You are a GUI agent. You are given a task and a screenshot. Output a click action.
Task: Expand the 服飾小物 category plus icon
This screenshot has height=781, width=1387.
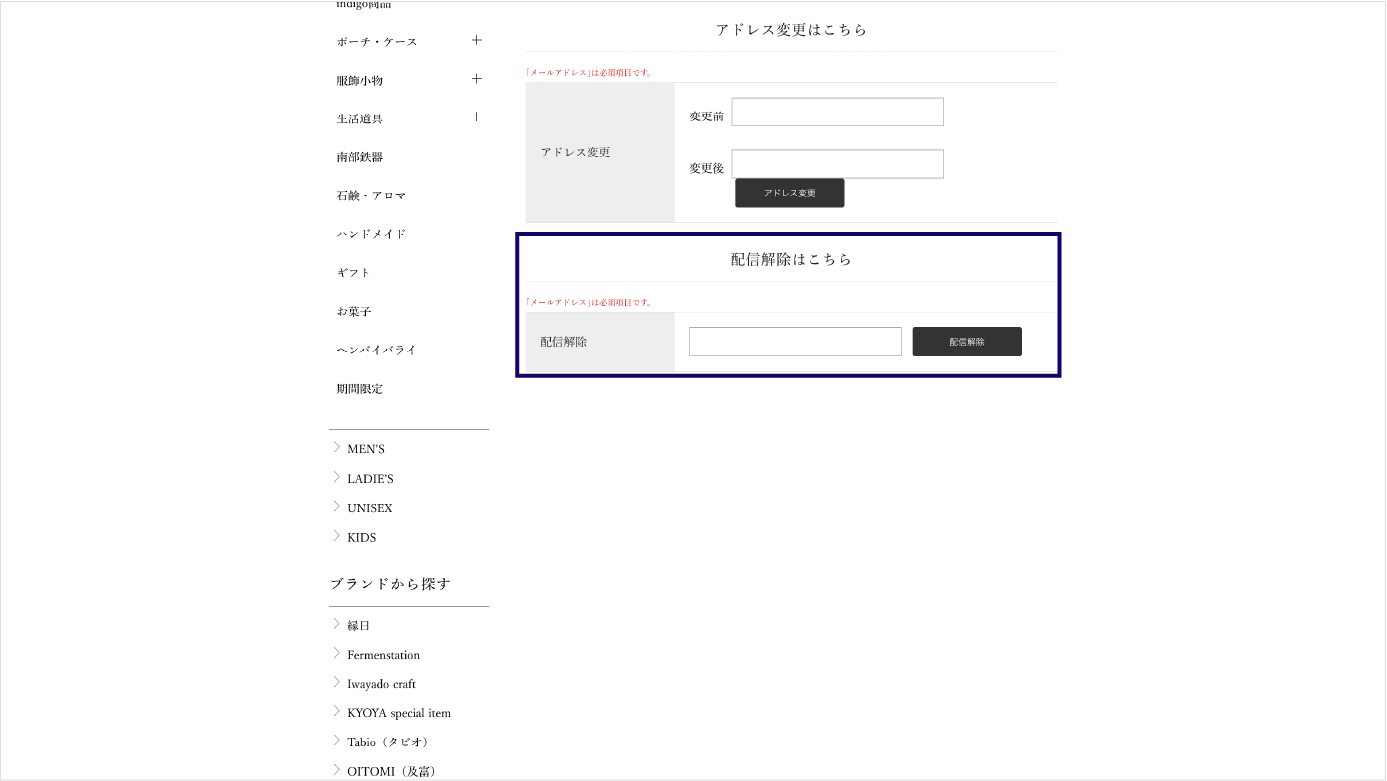tap(477, 79)
